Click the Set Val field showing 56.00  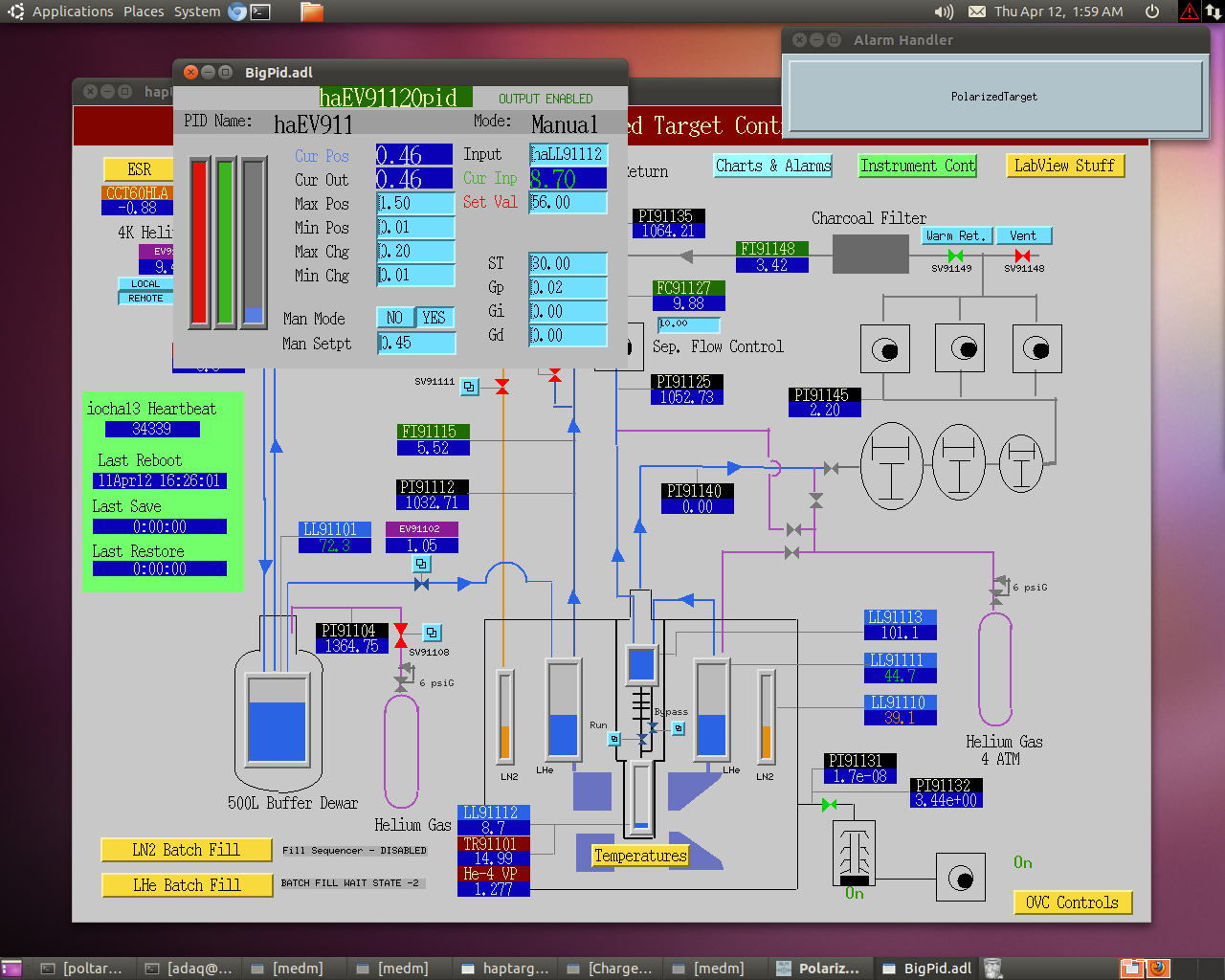point(568,203)
